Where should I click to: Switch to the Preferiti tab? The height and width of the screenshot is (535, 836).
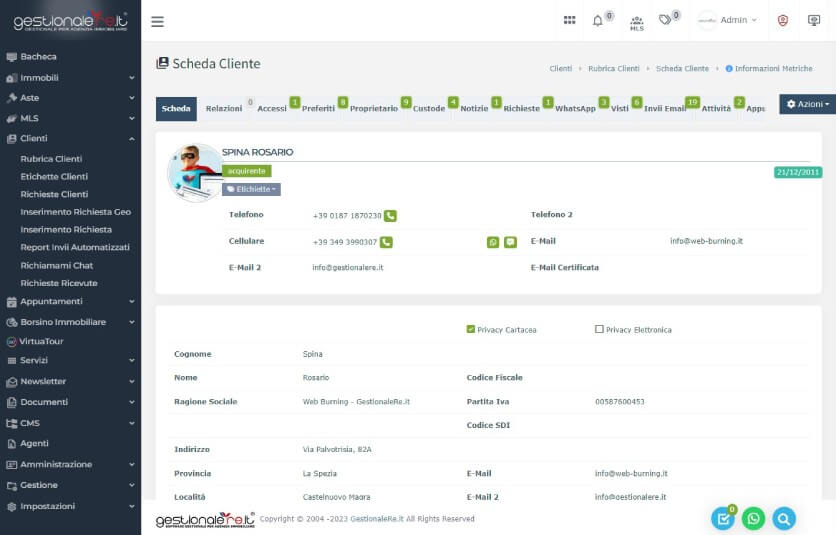[x=318, y=108]
